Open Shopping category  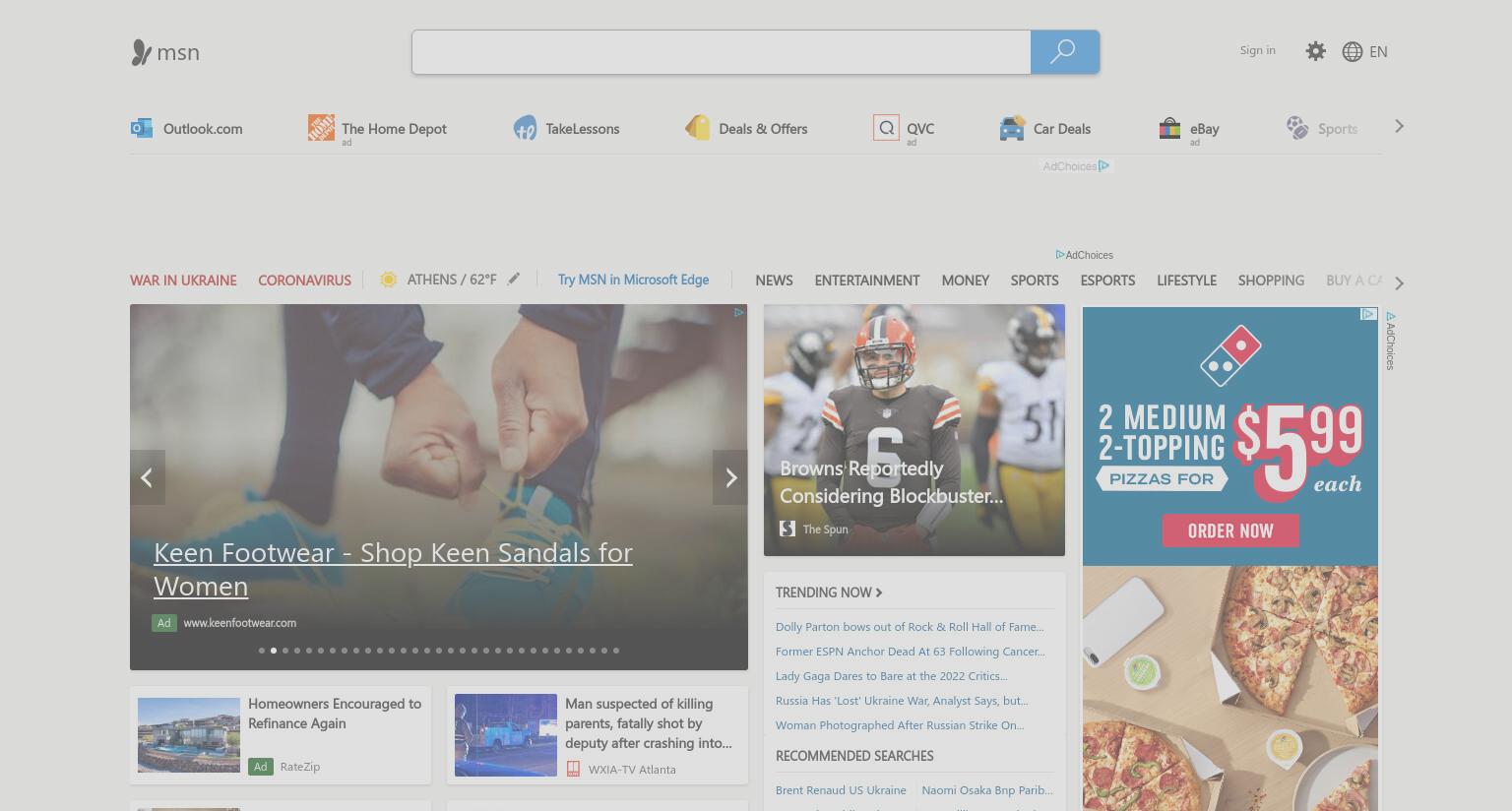tap(1271, 281)
